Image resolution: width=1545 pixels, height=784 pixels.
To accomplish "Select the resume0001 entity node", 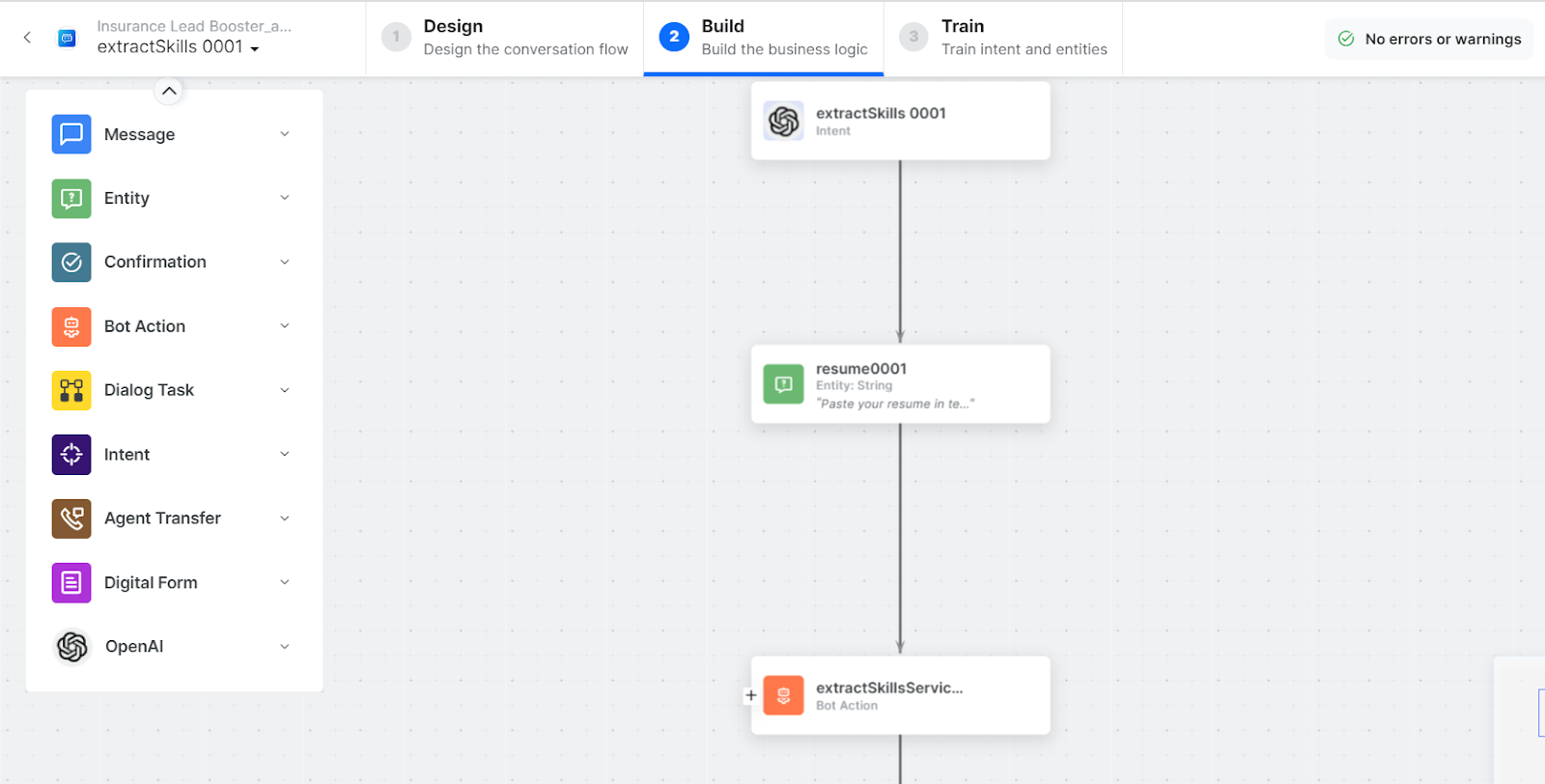I will point(900,384).
